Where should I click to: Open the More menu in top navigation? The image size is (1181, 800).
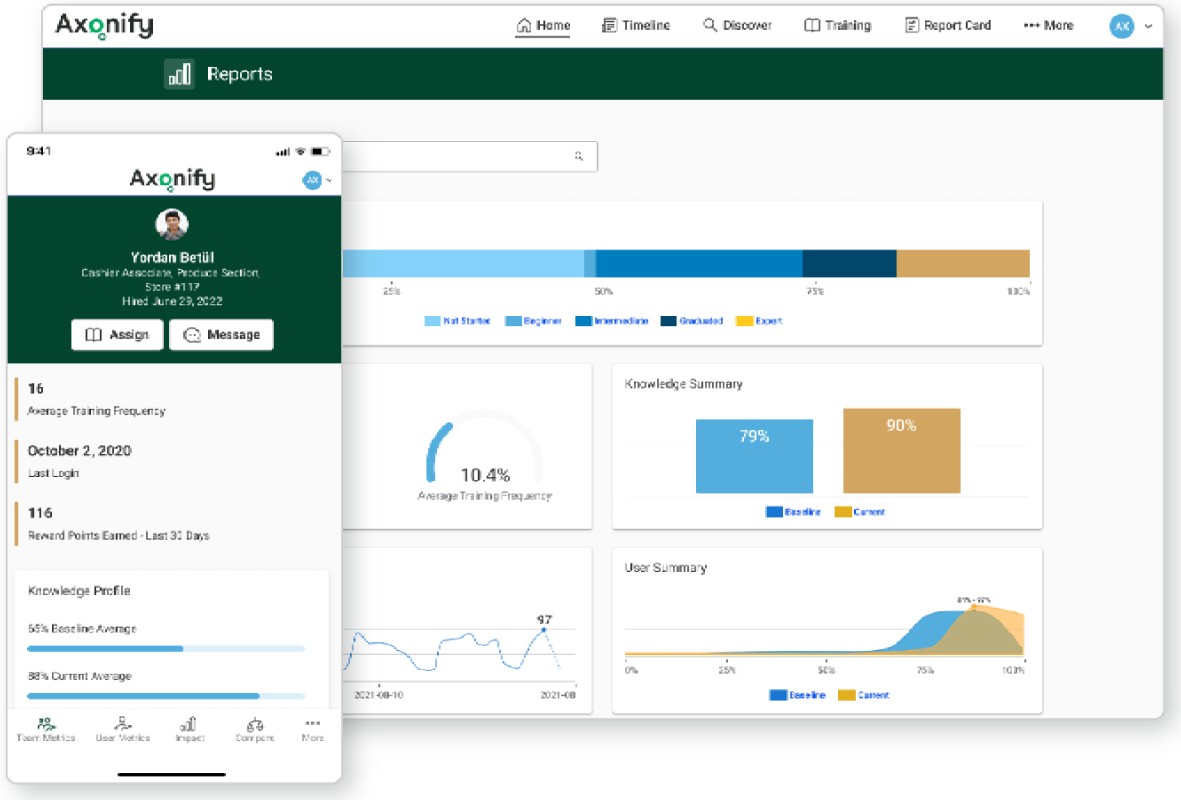[x=1048, y=26]
